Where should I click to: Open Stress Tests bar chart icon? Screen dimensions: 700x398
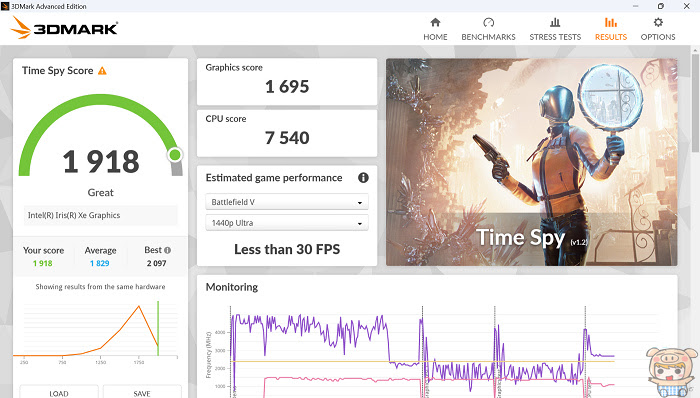tap(555, 22)
